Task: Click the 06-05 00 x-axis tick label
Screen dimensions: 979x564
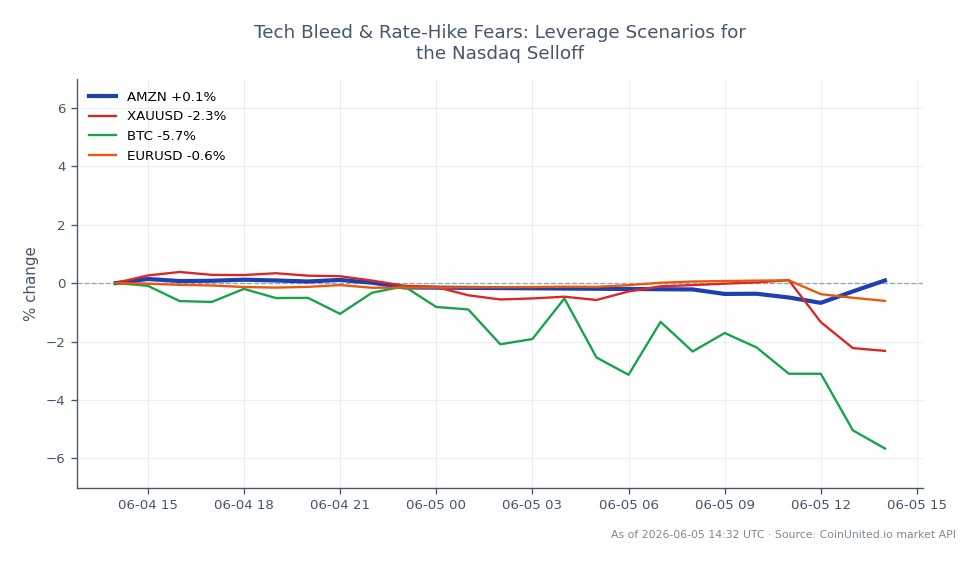Action: coord(436,504)
